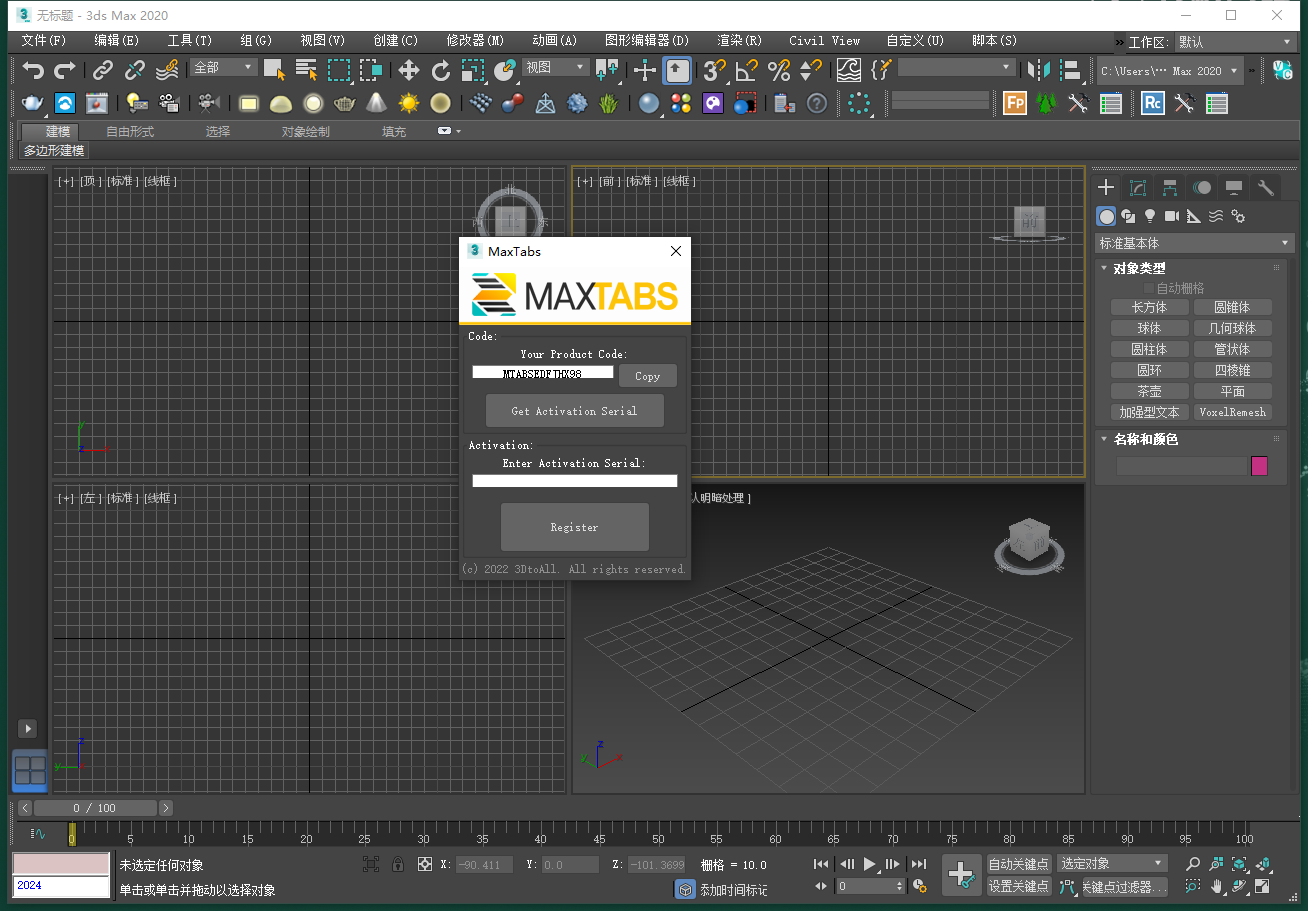
Task: Toggle 自动关键点 auto key mode
Action: pos(1018,864)
